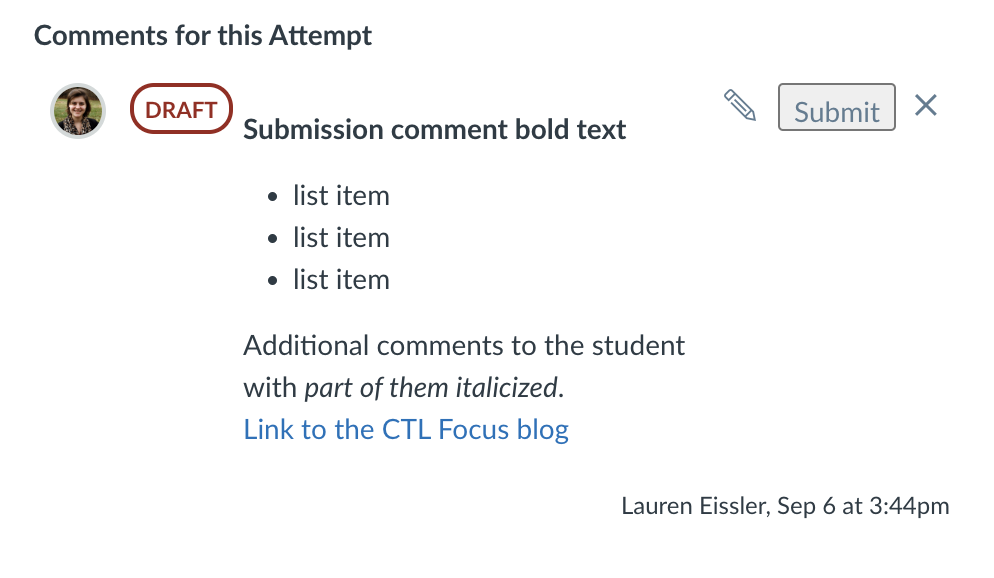Edit the draft comment with pencil icon
994x578 pixels.
tap(740, 105)
